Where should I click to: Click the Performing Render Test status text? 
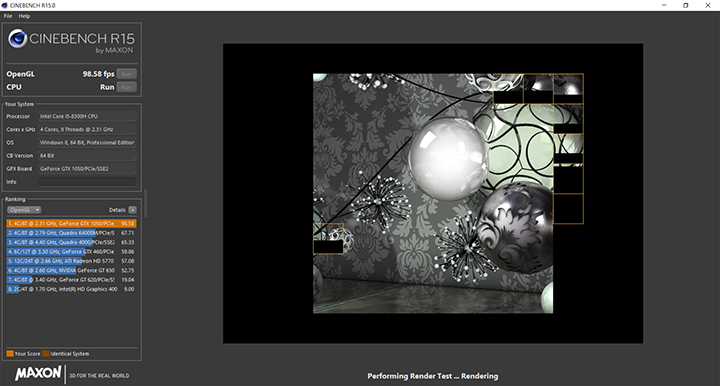coord(433,376)
